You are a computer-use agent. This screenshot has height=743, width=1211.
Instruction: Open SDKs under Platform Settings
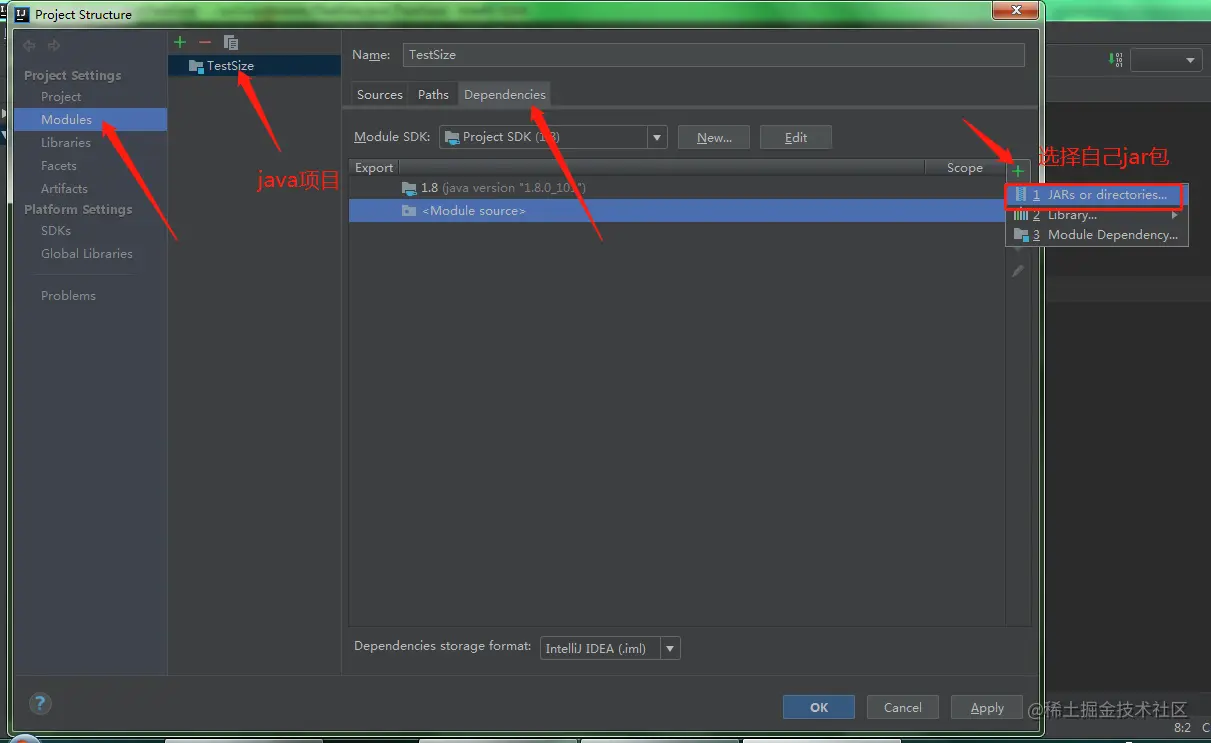click(56, 231)
